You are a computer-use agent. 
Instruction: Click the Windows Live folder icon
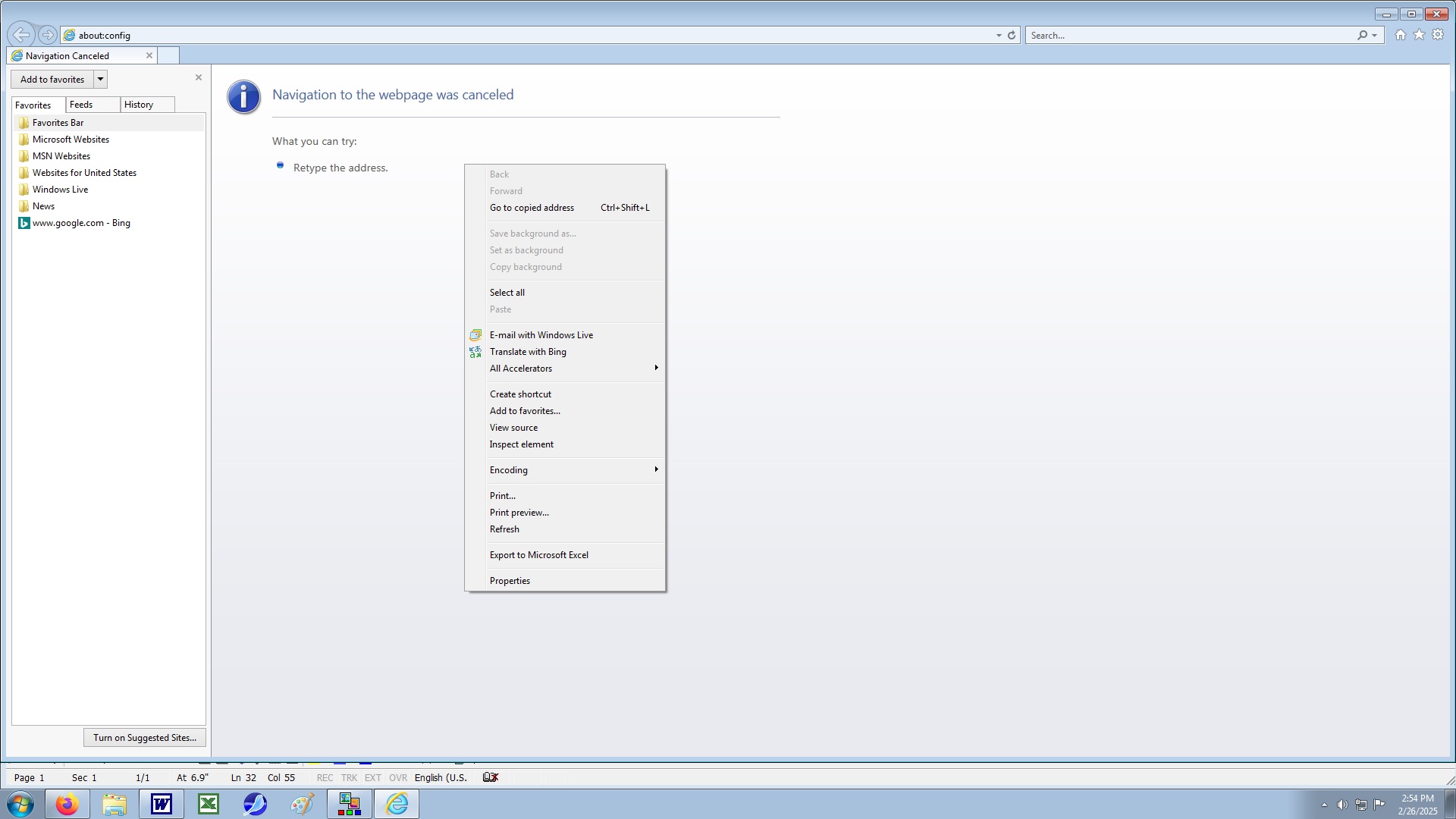(x=24, y=190)
